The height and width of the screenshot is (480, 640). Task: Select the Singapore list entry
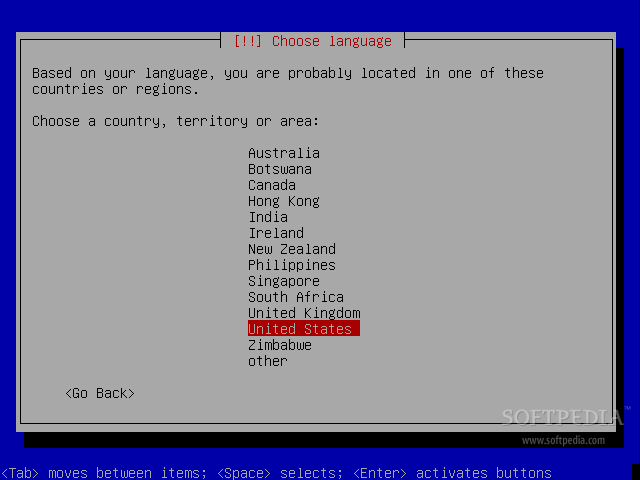[x=284, y=281]
